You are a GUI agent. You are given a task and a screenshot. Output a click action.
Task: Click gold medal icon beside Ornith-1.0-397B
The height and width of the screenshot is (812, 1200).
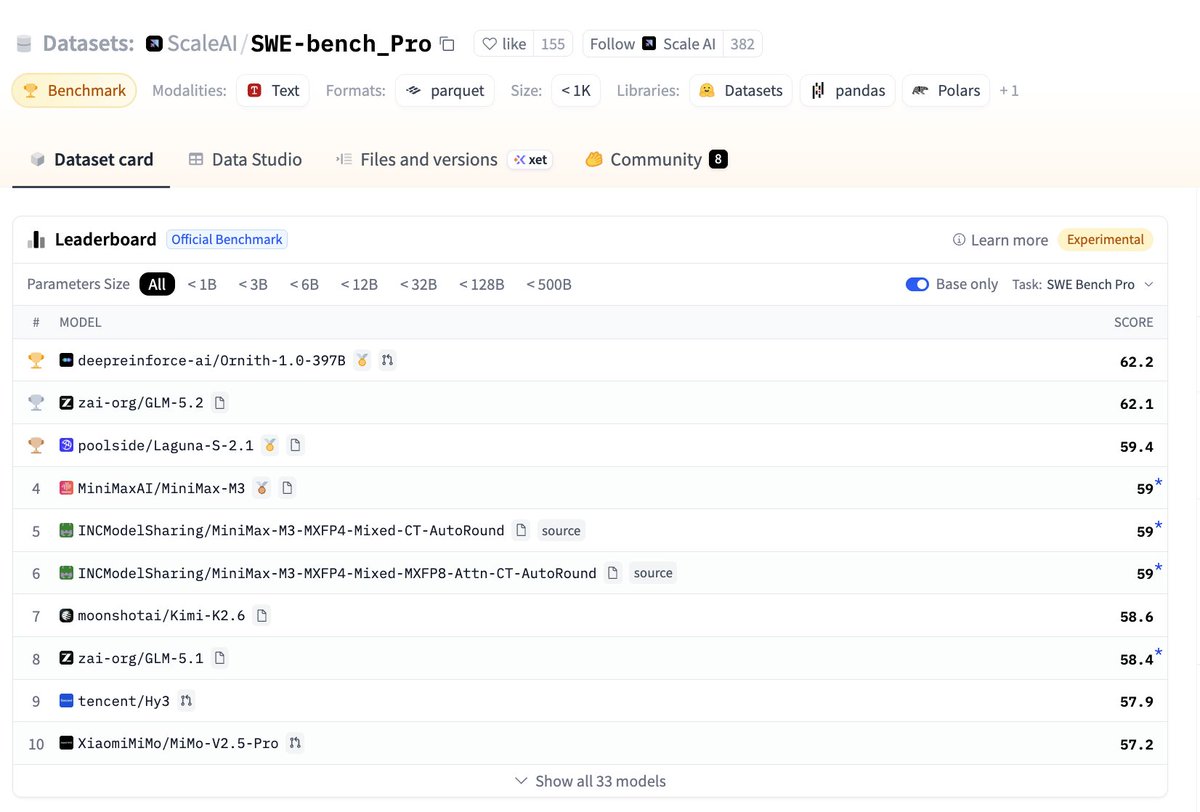tap(362, 360)
